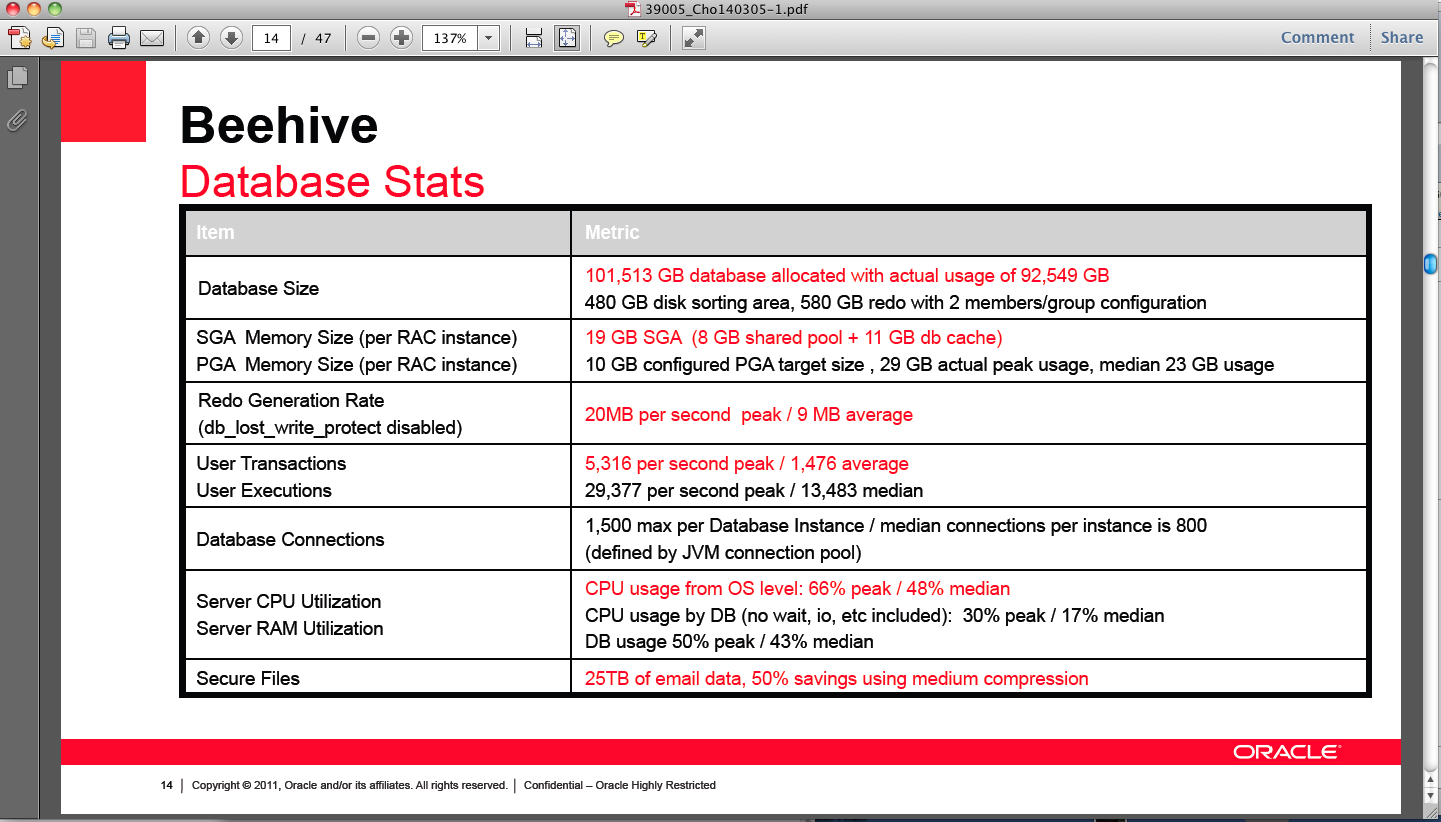Click the 'Item' column header

point(215,232)
